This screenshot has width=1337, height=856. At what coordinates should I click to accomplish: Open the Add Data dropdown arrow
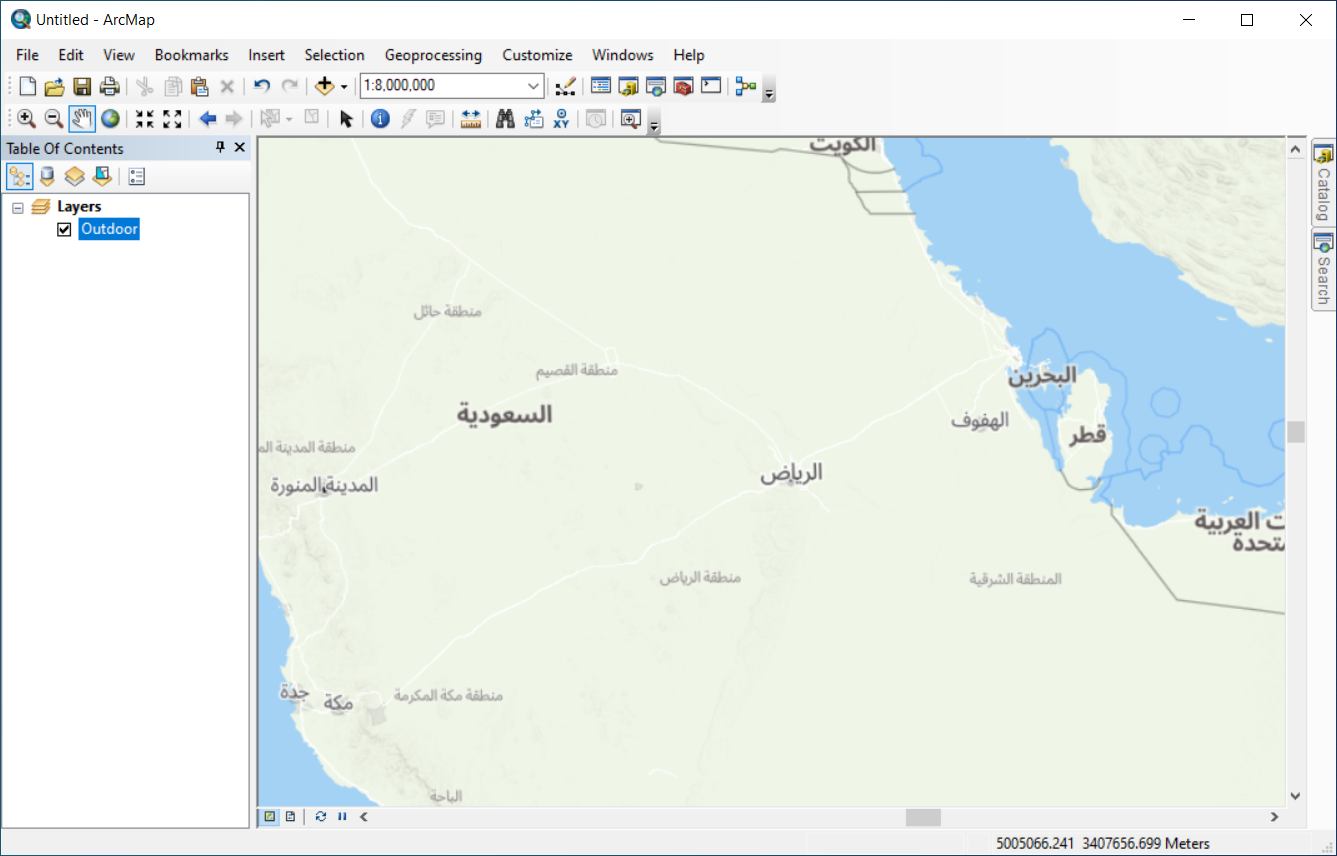344,87
